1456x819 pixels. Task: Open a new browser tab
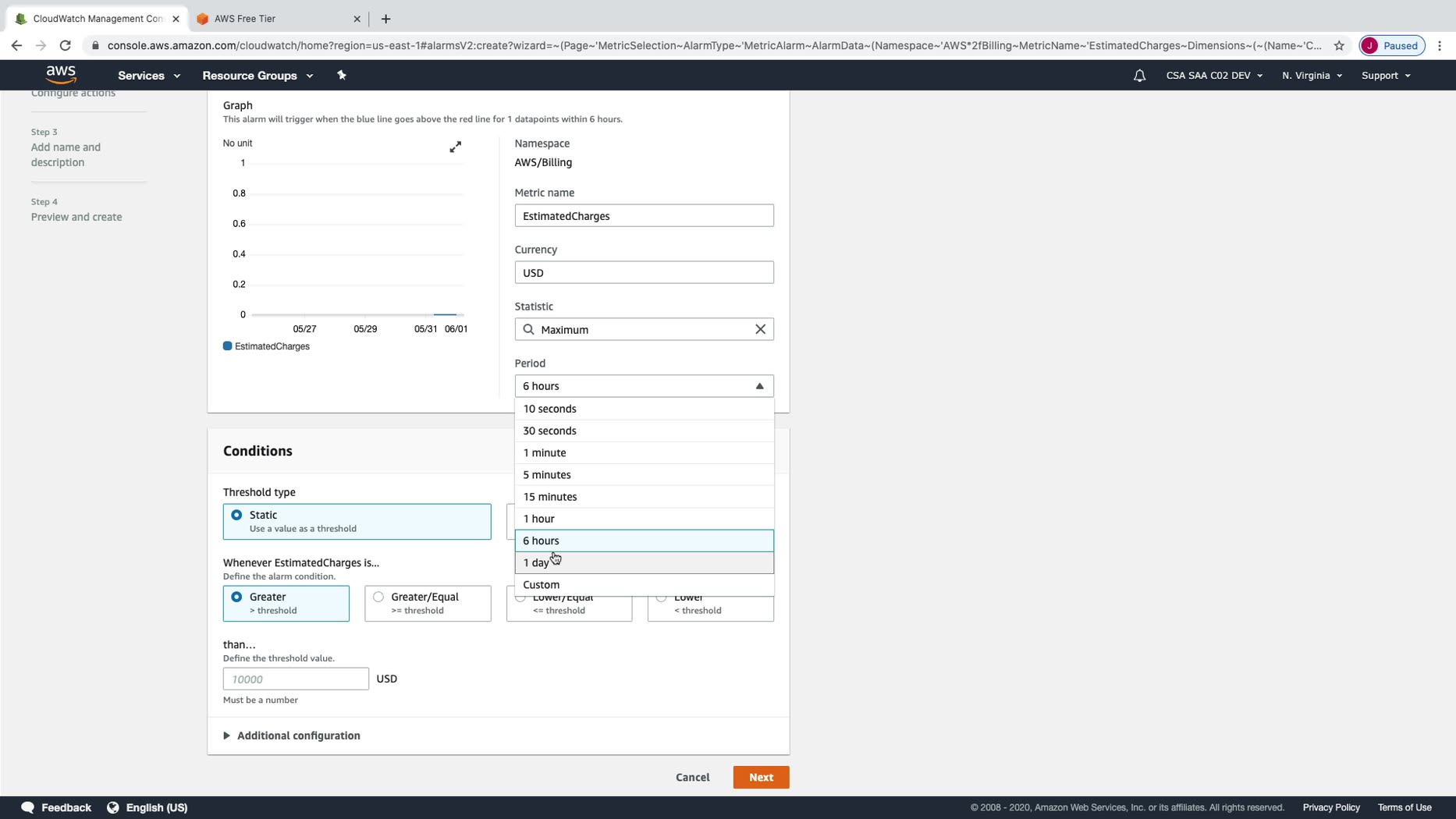coord(385,19)
